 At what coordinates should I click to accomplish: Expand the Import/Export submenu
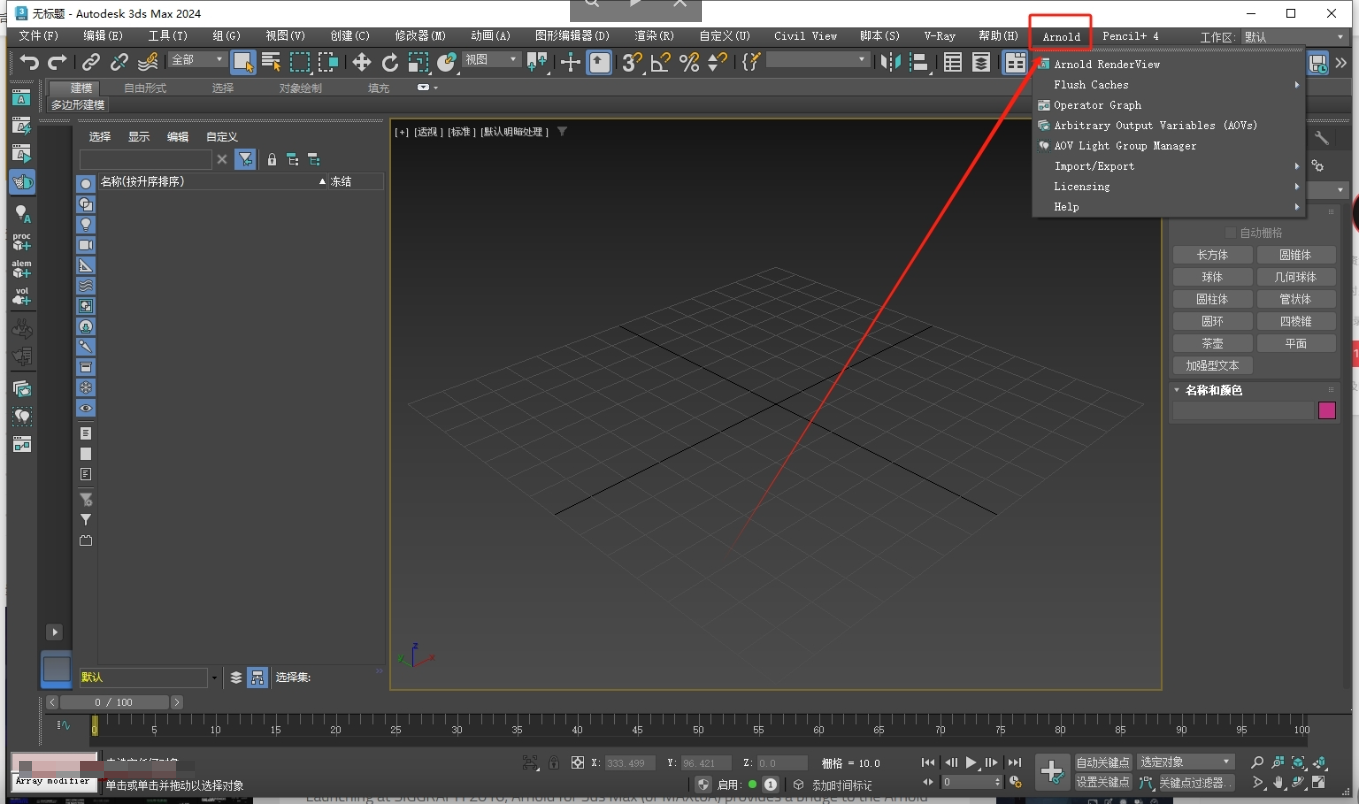1169,166
